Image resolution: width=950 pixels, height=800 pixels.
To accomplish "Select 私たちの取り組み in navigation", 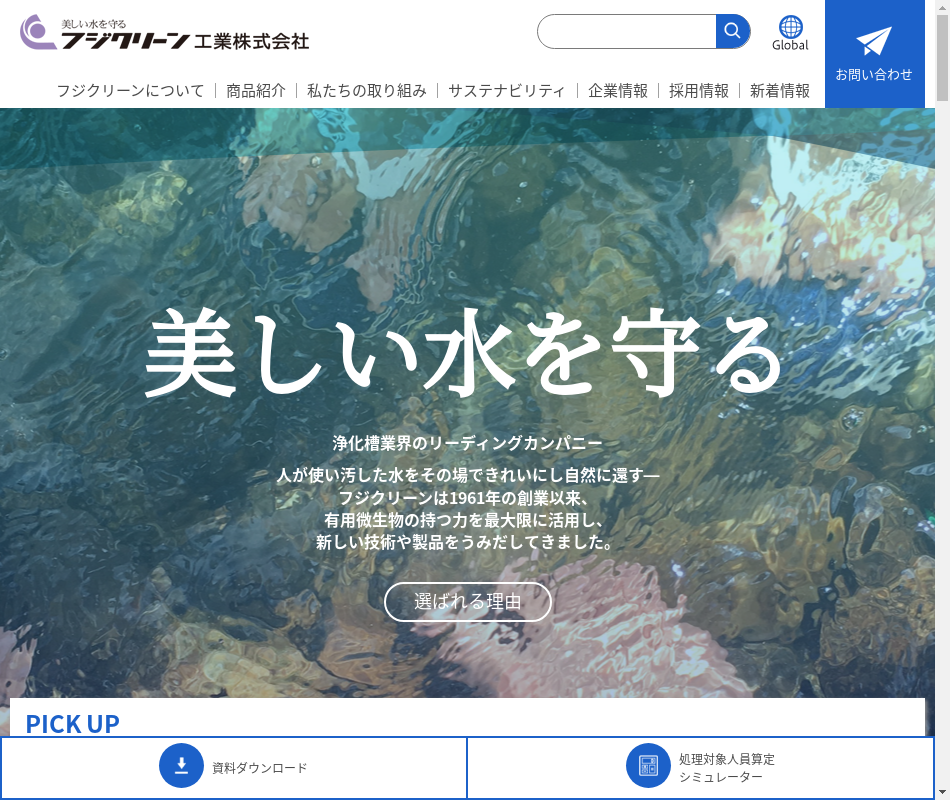I will click(x=367, y=90).
